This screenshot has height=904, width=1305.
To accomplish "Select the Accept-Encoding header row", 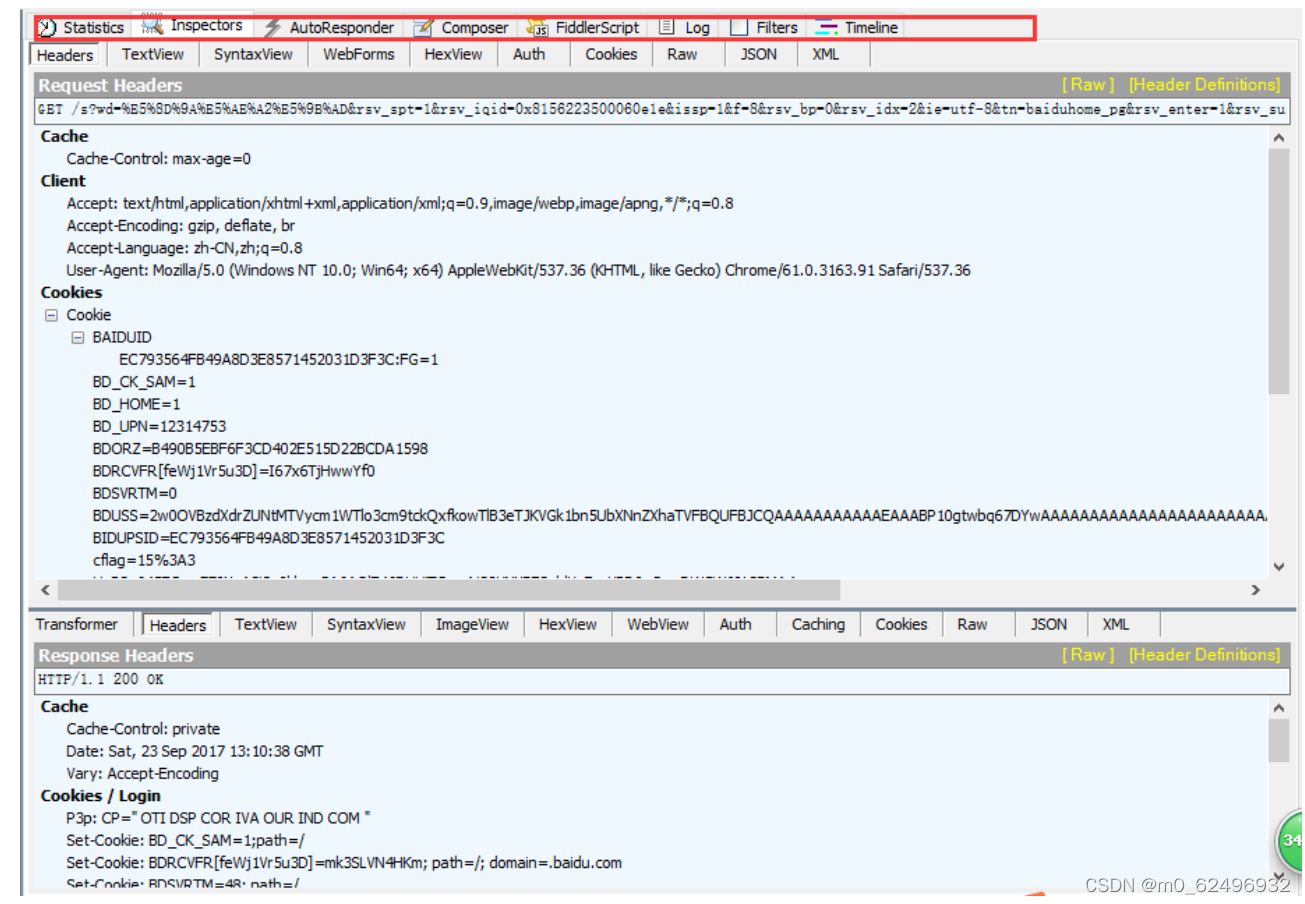I will (x=181, y=226).
